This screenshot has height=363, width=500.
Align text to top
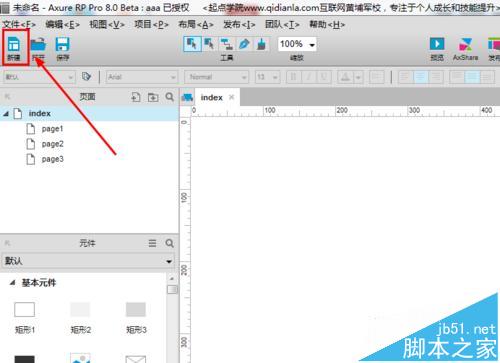[457, 77]
